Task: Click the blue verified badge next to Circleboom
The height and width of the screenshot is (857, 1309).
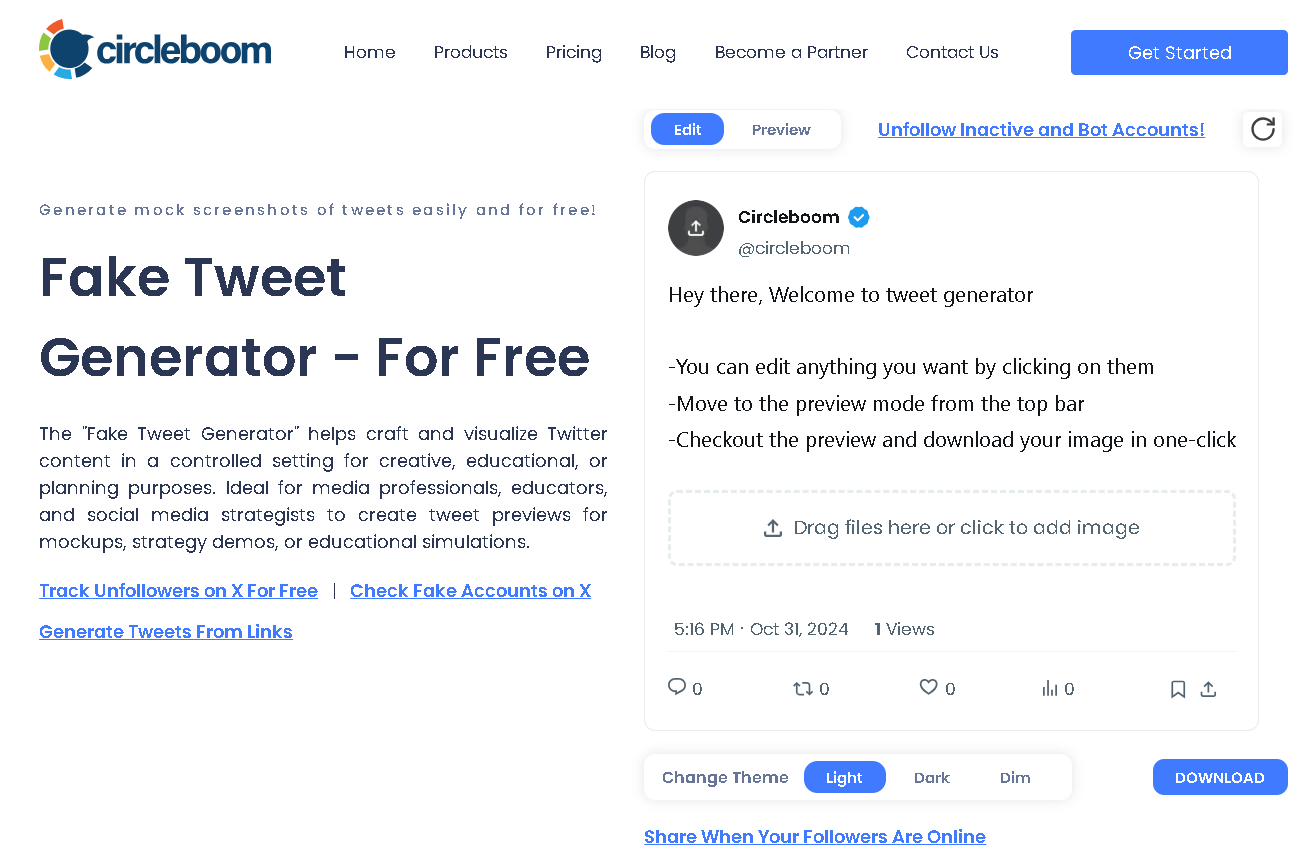Action: coord(858,217)
